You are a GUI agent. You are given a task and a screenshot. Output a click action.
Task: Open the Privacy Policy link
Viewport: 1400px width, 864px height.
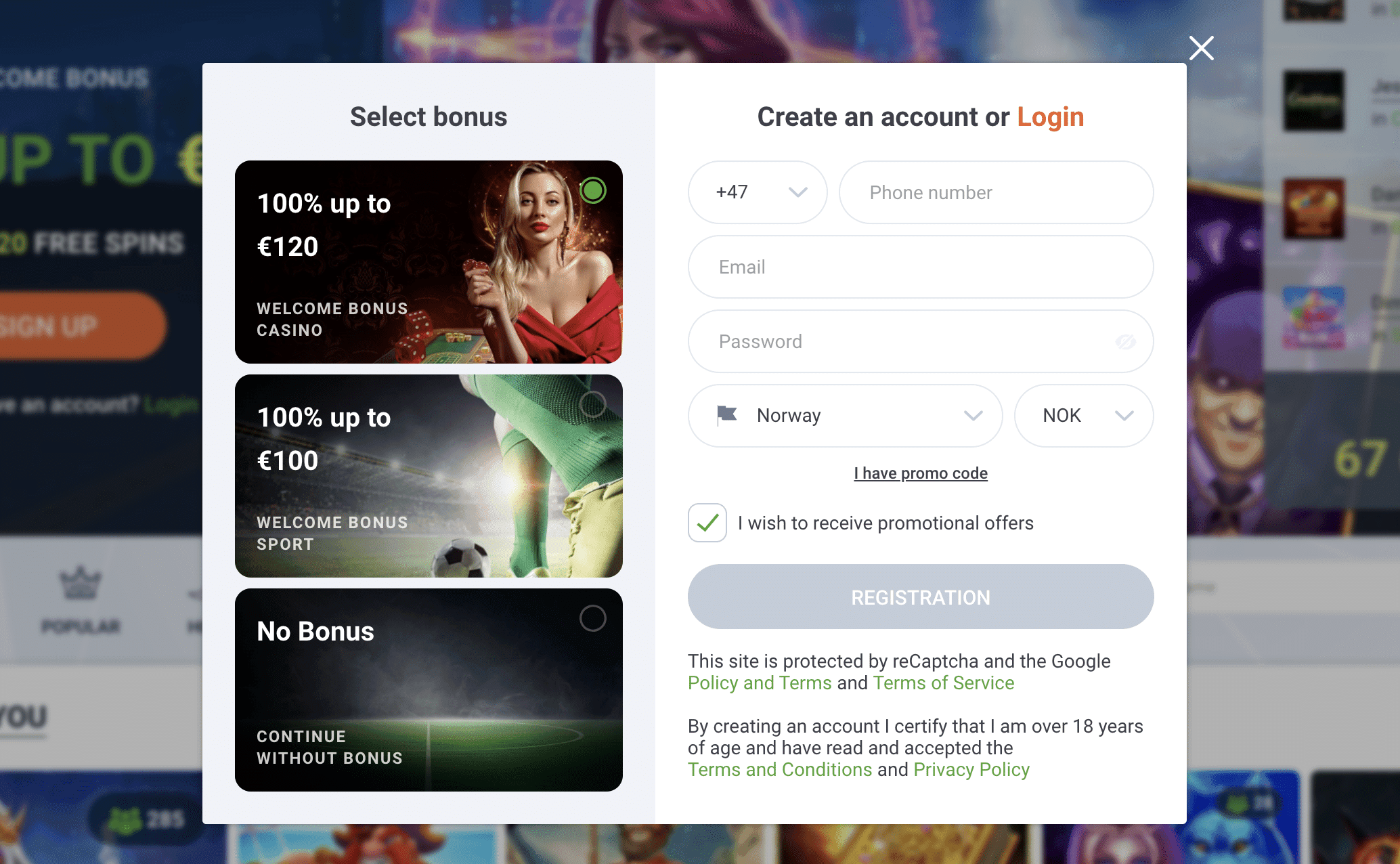pyautogui.click(x=971, y=770)
